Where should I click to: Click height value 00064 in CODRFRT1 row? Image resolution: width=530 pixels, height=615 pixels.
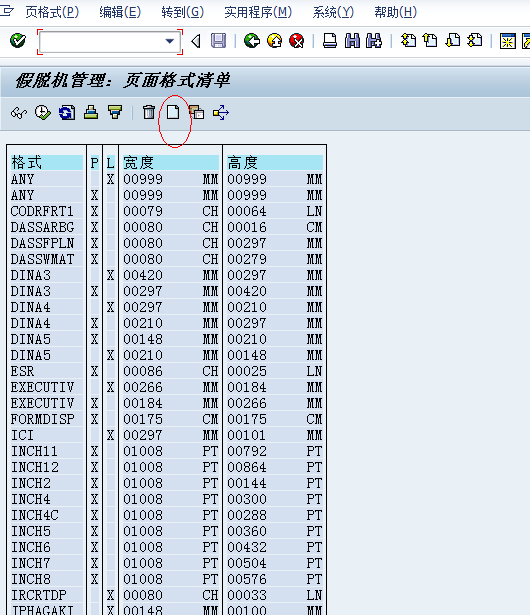[x=247, y=211]
